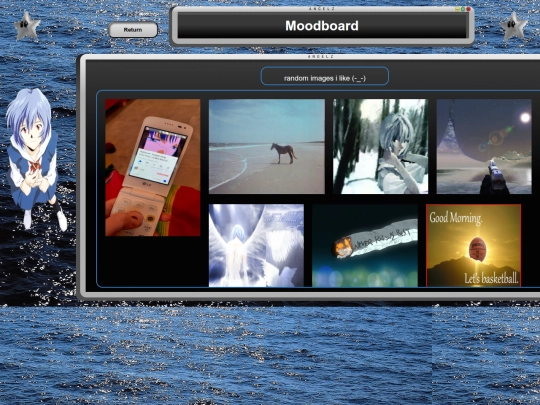Click the star icon right of Moodboard
The height and width of the screenshot is (405, 540).
tap(513, 26)
